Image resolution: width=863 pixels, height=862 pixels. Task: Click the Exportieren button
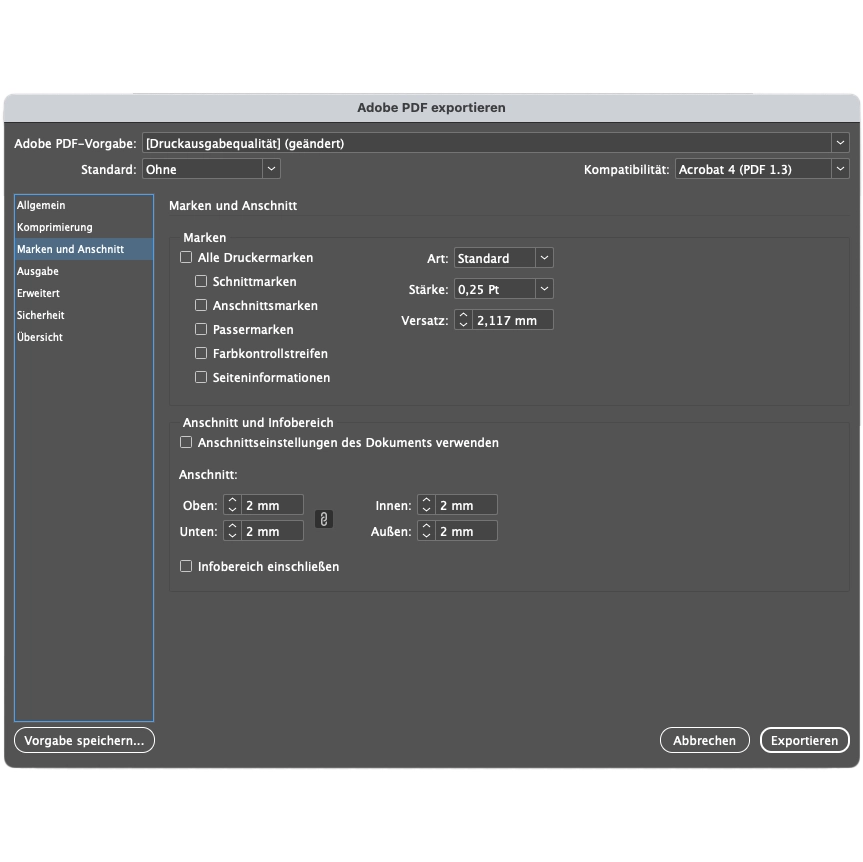point(804,740)
